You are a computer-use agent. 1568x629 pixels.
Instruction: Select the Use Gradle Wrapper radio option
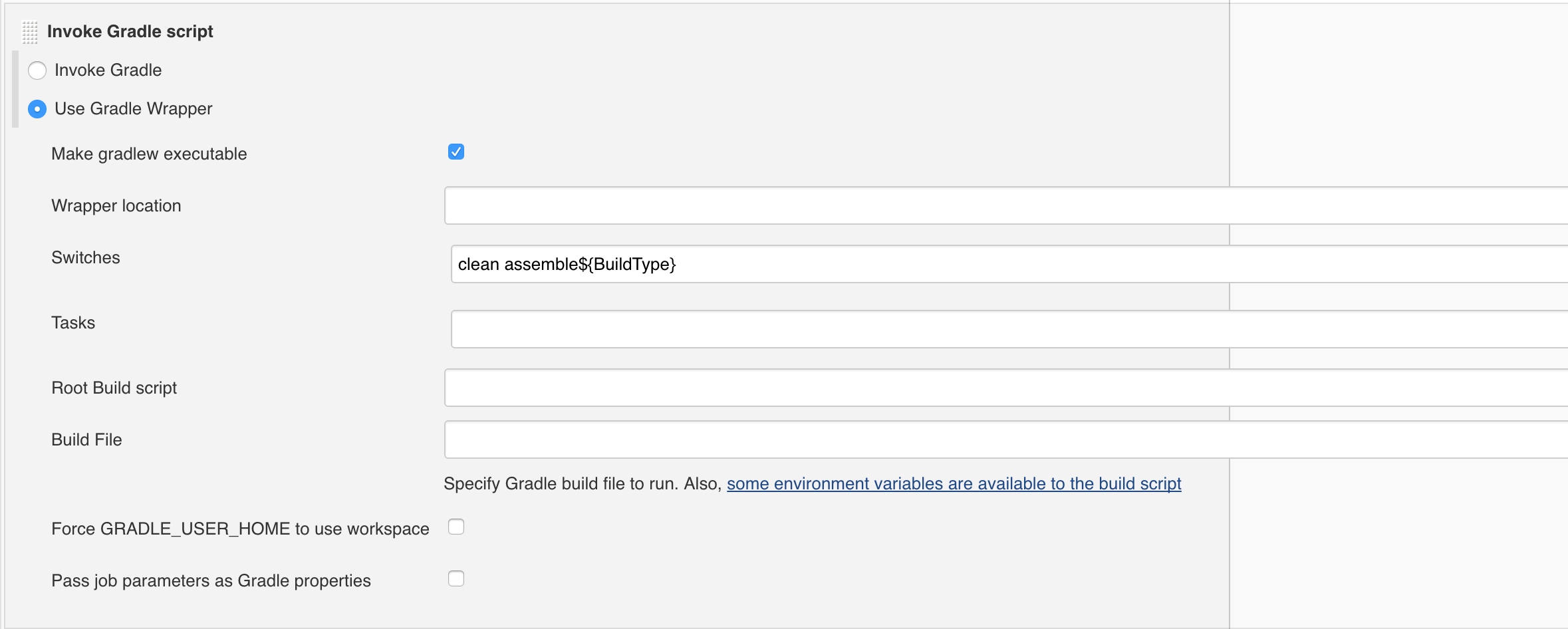(x=37, y=109)
